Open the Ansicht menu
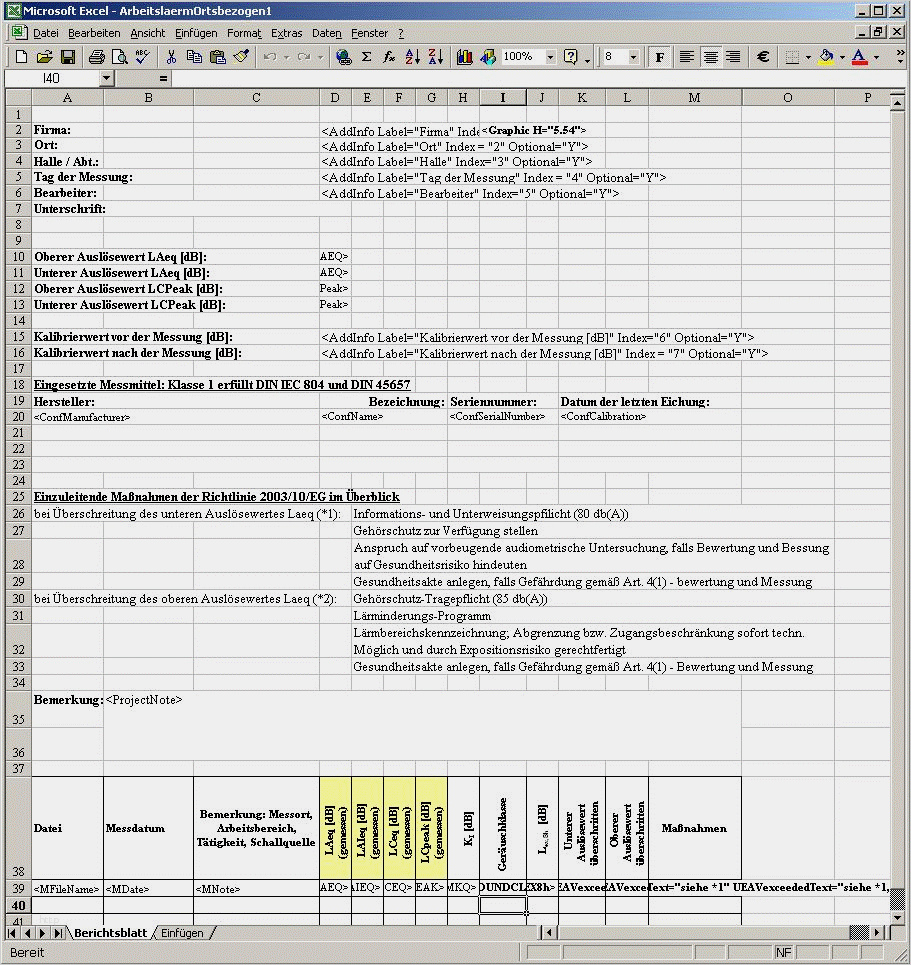 click(148, 33)
